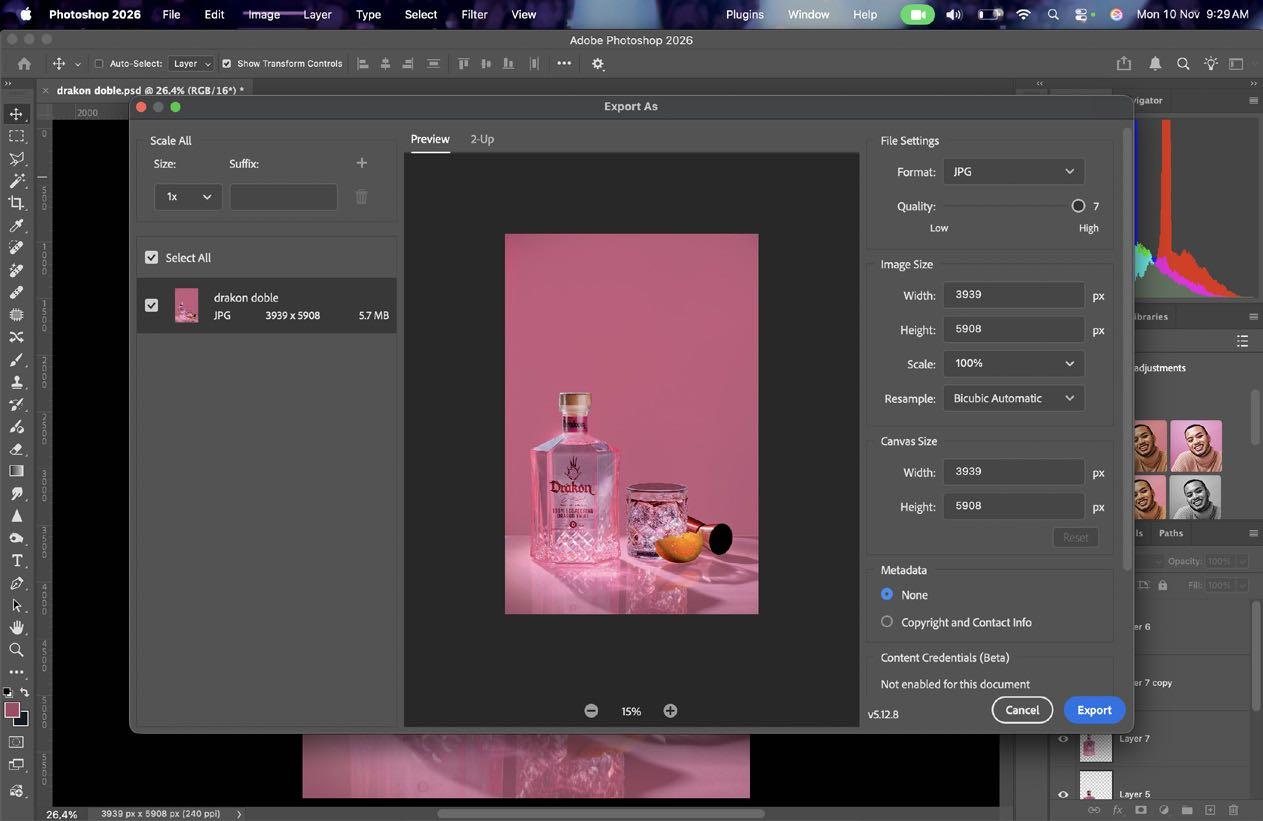Toggle Show Transform Controls checkbox
The image size is (1263, 821).
227,64
